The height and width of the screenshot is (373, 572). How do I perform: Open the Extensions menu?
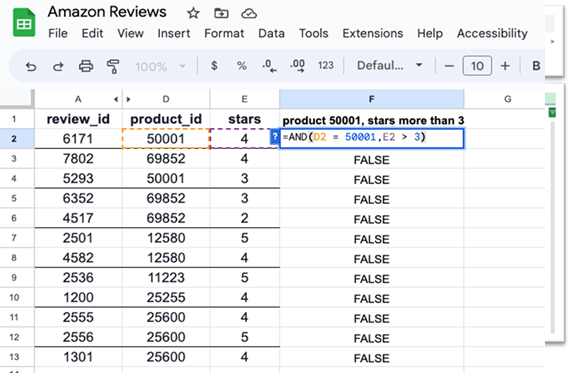coord(372,33)
